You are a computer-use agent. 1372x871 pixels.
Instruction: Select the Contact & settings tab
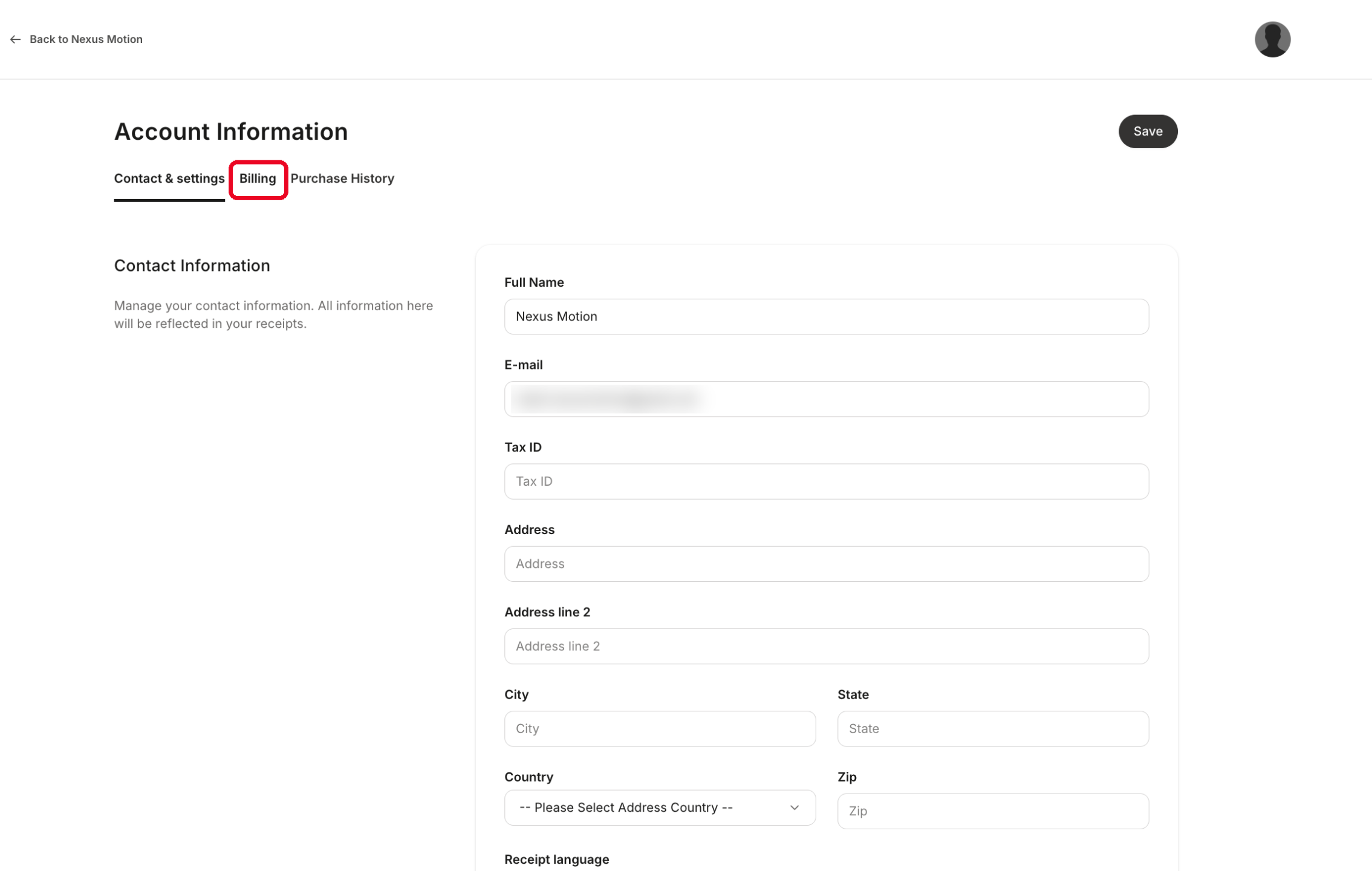click(169, 179)
